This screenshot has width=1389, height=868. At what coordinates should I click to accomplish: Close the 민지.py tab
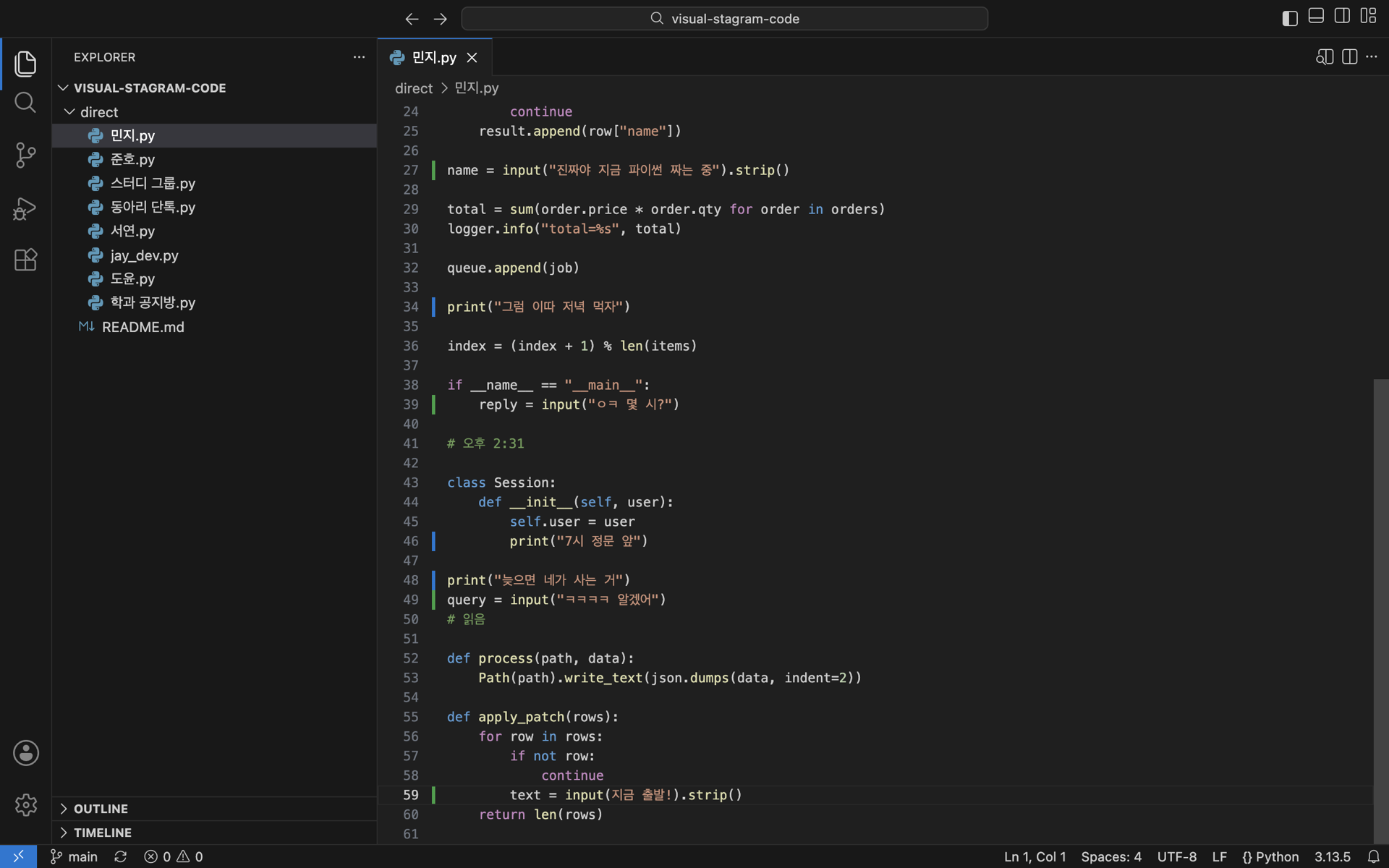(472, 57)
